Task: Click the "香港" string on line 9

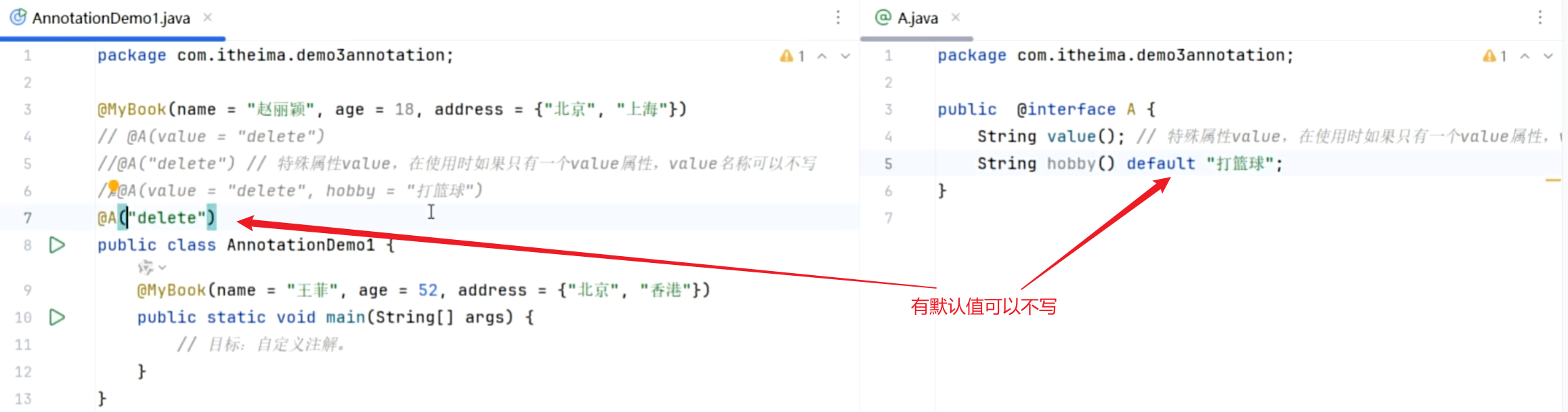Action: pyautogui.click(x=665, y=290)
